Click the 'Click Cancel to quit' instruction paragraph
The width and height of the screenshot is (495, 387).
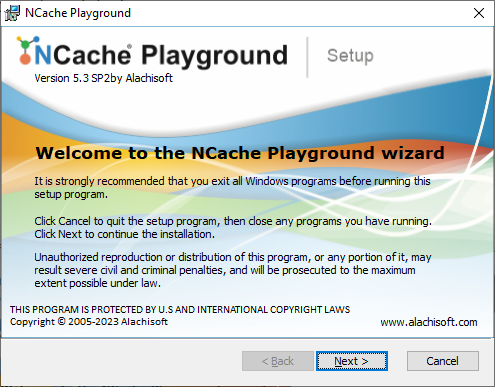tap(233, 228)
